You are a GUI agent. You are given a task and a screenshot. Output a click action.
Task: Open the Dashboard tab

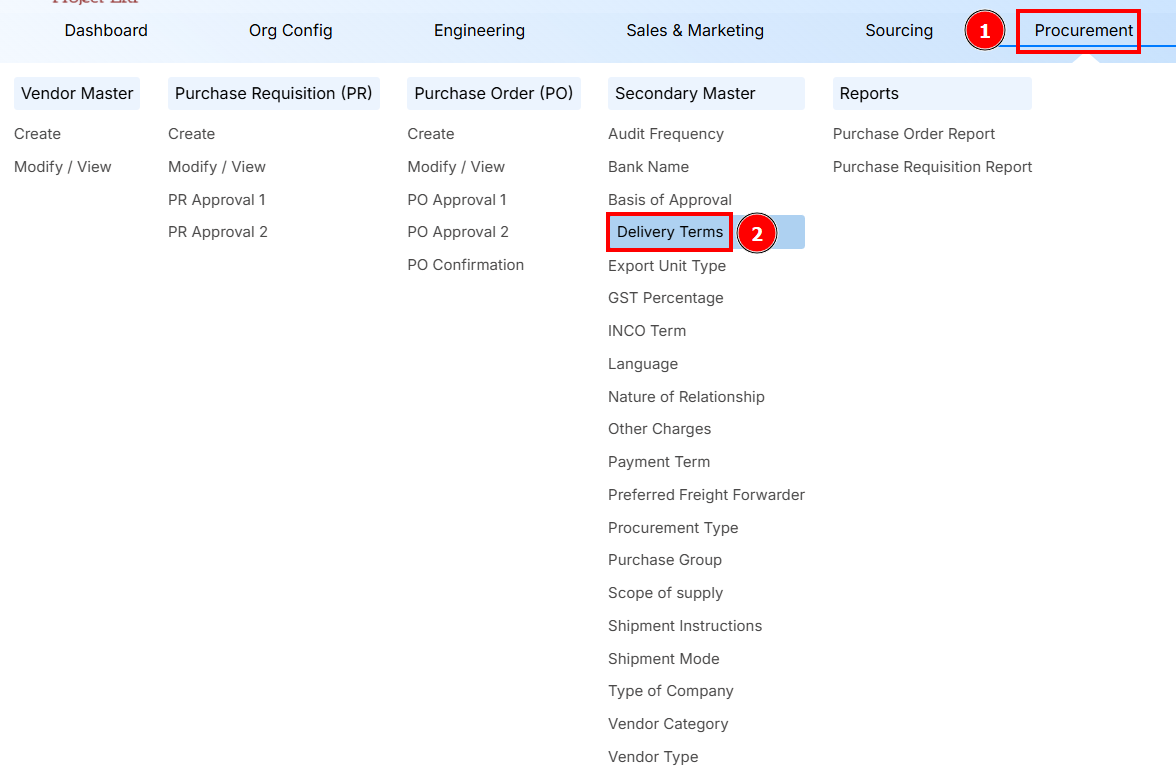(105, 31)
